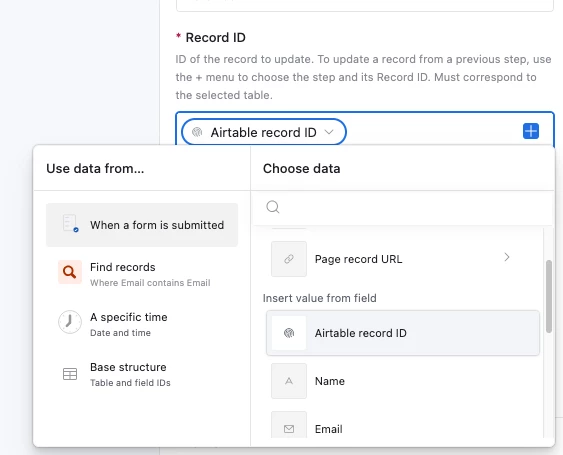Click the 'Choose data' heading
This screenshot has height=455, width=563.
pyautogui.click(x=302, y=168)
